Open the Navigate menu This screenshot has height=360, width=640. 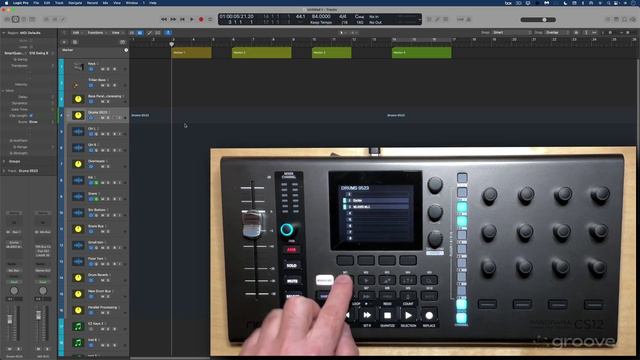(x=75, y=3)
